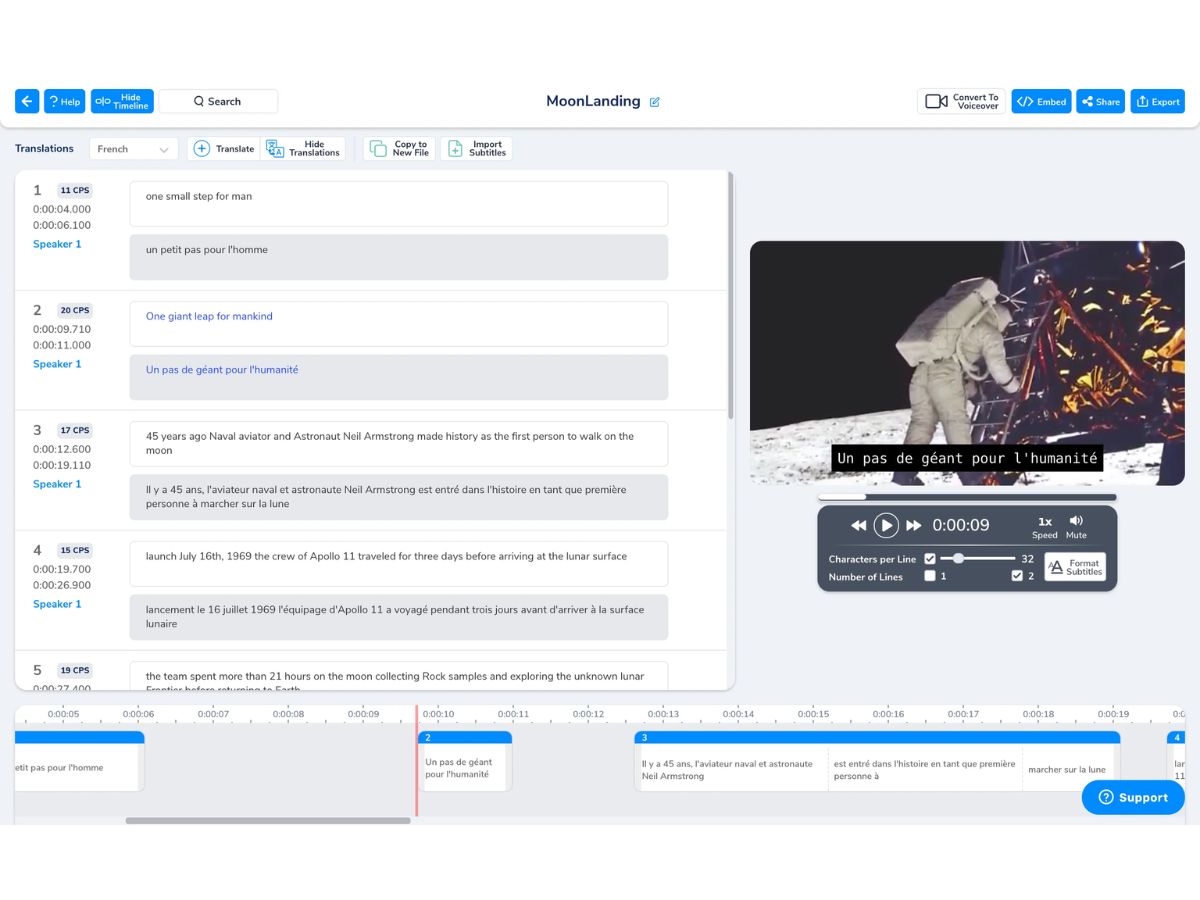Click the rewind playback icon
This screenshot has height=900, width=1200.
[859, 525]
